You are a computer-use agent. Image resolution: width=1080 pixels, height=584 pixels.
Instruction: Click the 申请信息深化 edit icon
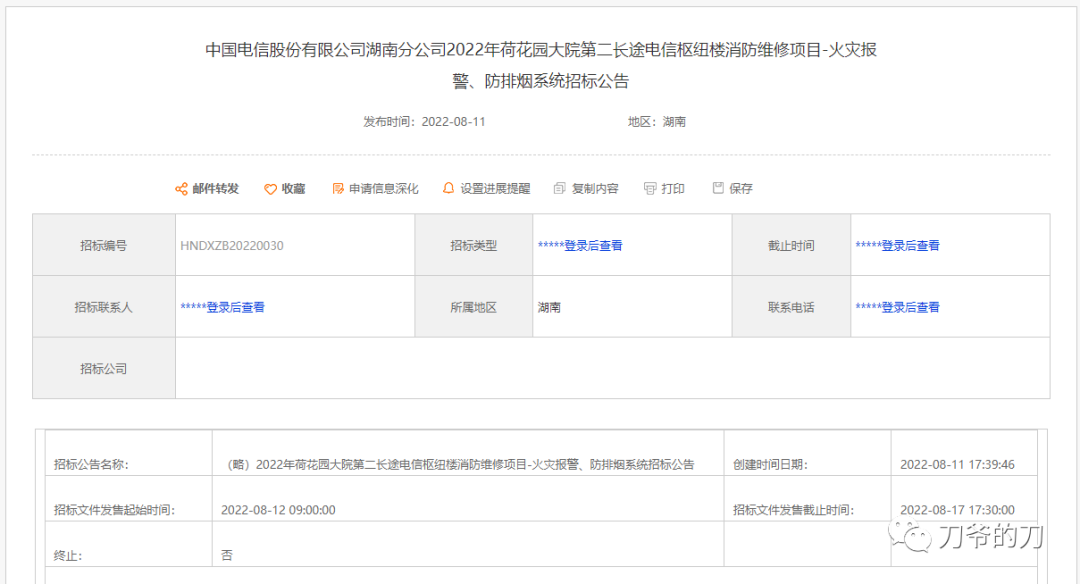tap(338, 189)
